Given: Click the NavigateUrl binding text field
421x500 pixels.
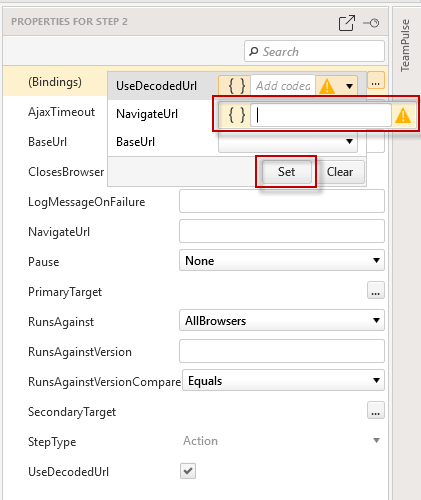Looking at the screenshot, I should (321, 115).
